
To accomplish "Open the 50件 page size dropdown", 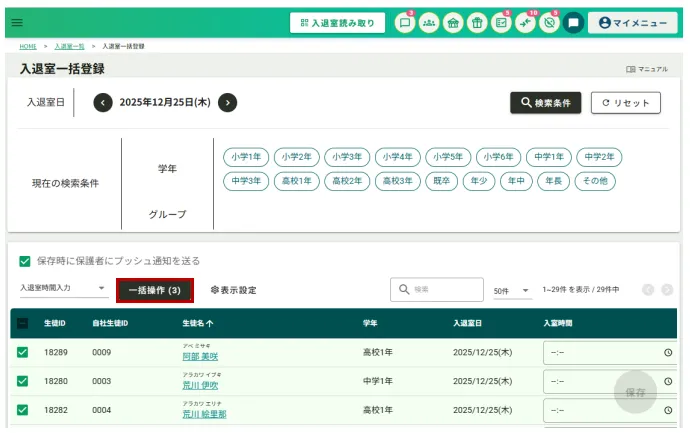I will click(x=513, y=290).
